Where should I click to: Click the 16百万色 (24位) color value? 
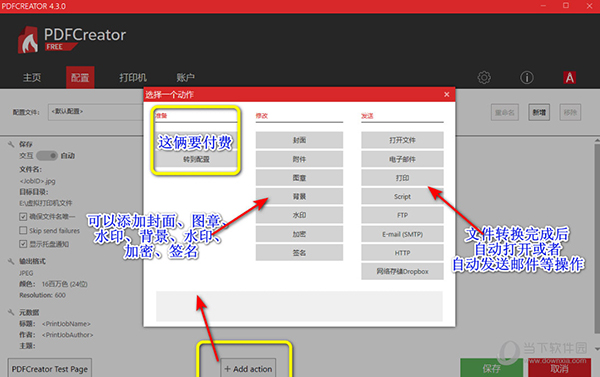click(x=65, y=284)
